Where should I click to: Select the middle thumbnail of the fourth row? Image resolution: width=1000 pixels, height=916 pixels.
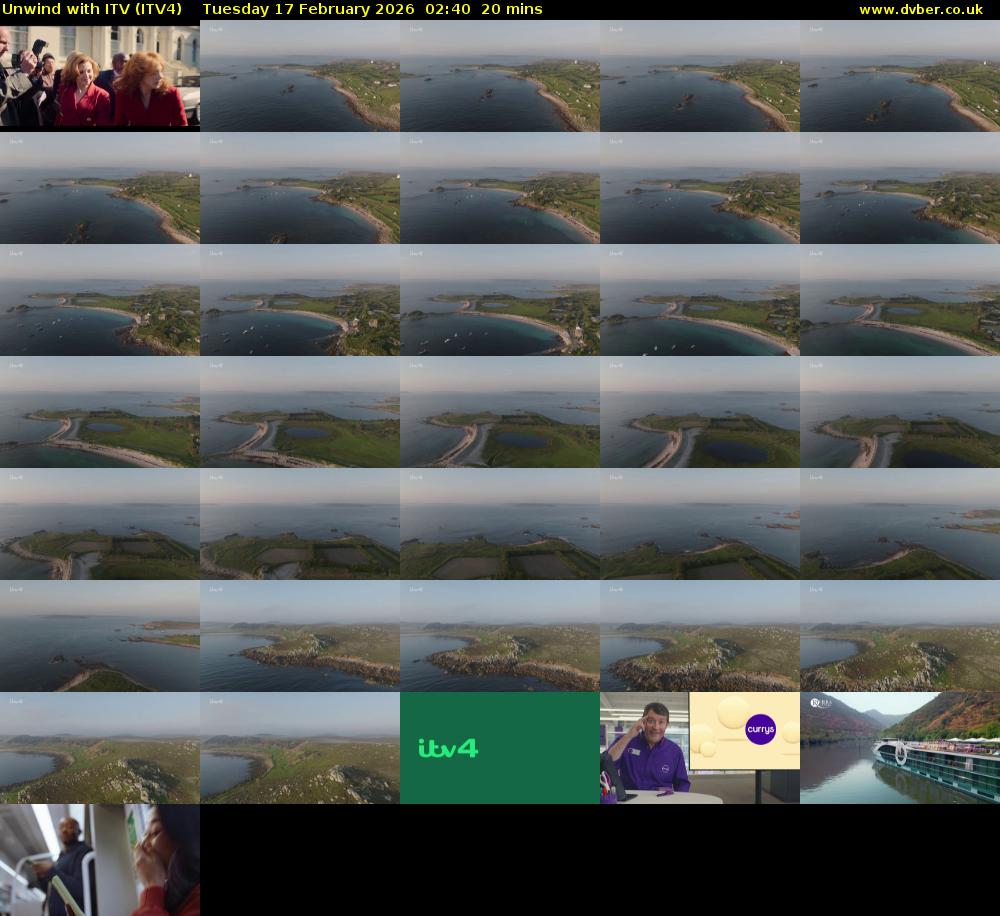pyautogui.click(x=500, y=412)
